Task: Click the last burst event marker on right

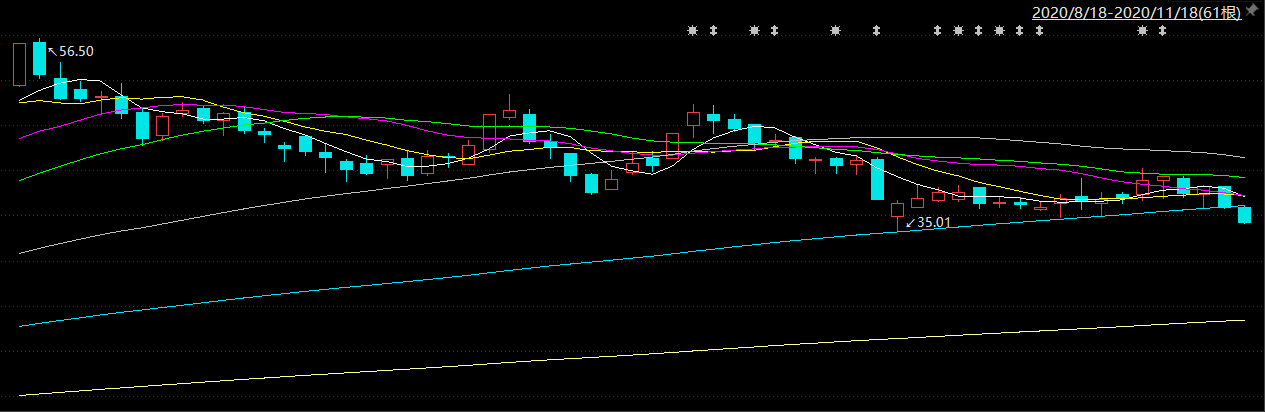Action: coord(1142,30)
